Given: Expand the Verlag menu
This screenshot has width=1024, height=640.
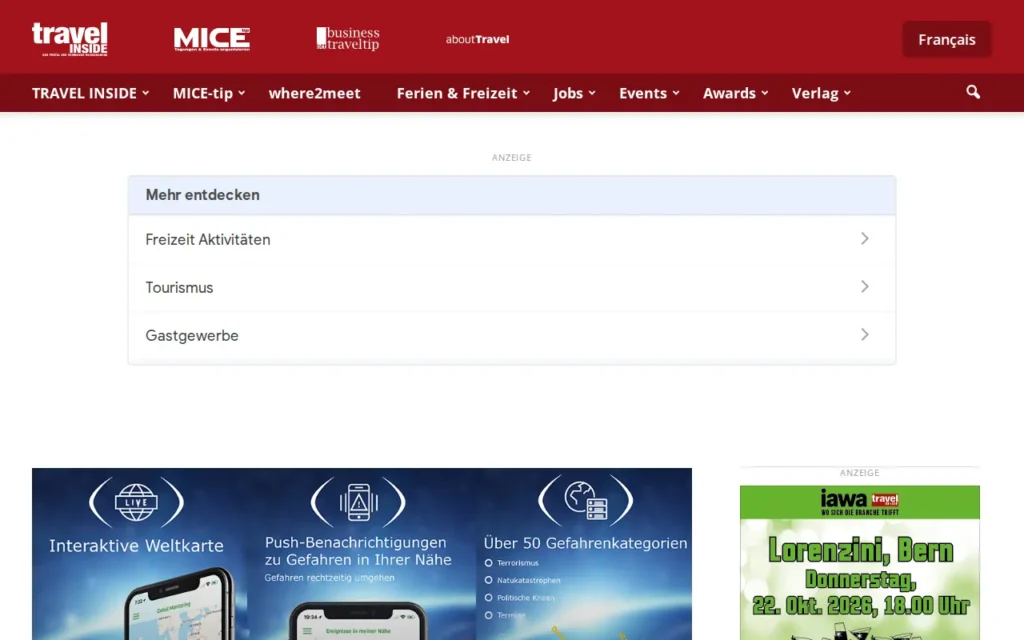Looking at the screenshot, I should point(821,93).
